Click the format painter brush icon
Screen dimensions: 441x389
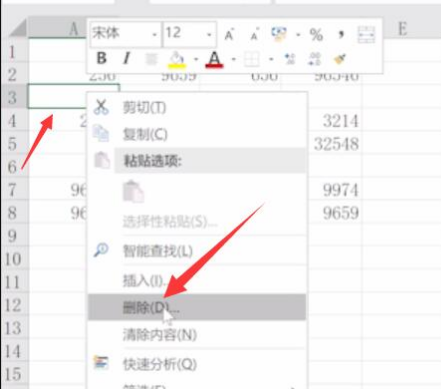(340, 59)
